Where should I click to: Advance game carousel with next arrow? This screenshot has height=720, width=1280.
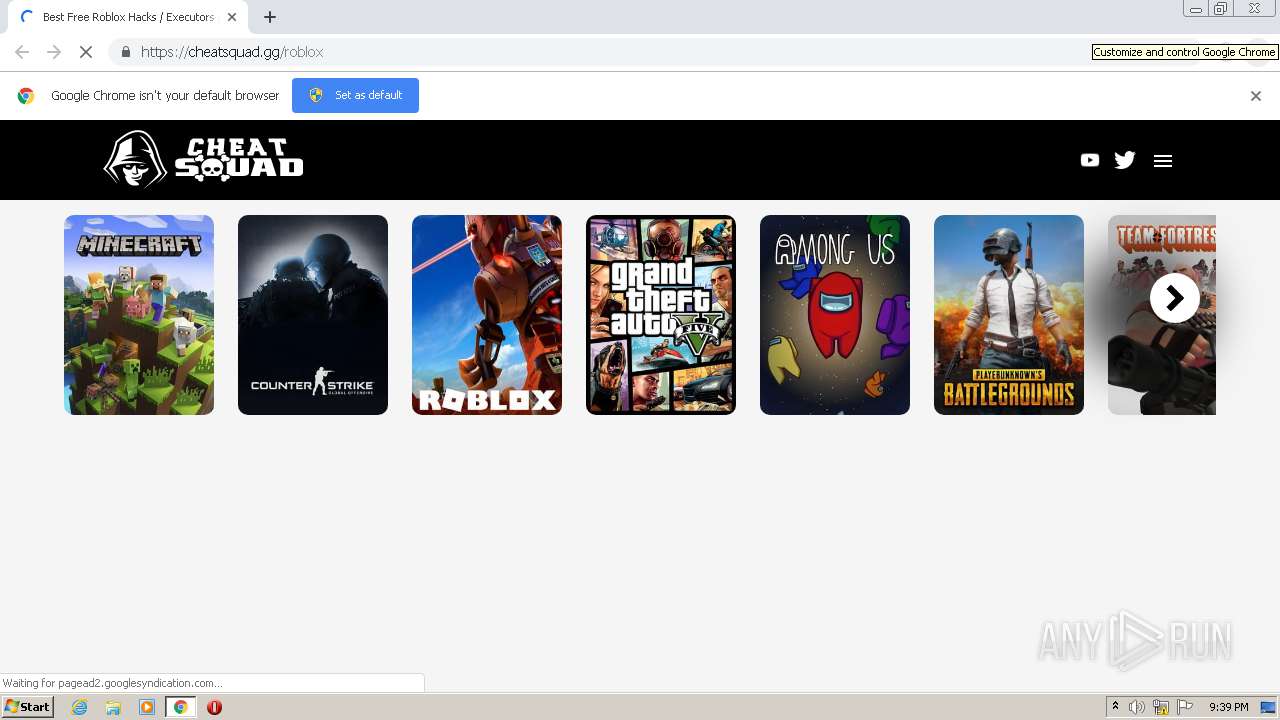click(x=1175, y=298)
